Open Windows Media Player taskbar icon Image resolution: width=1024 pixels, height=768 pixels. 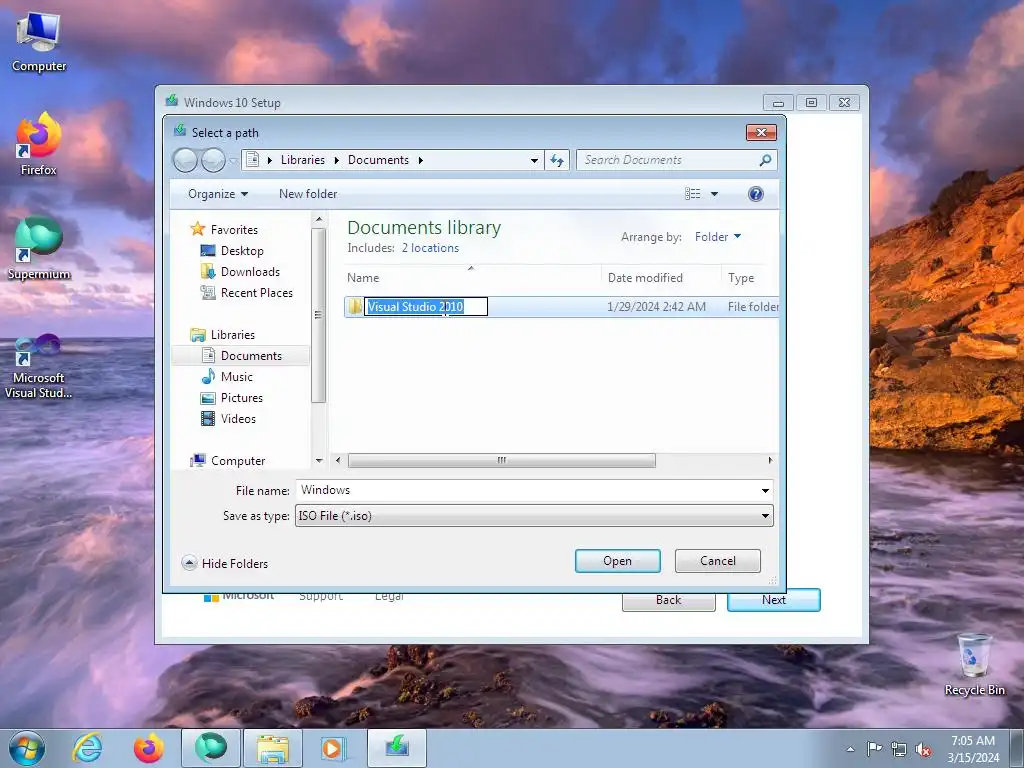[x=334, y=748]
